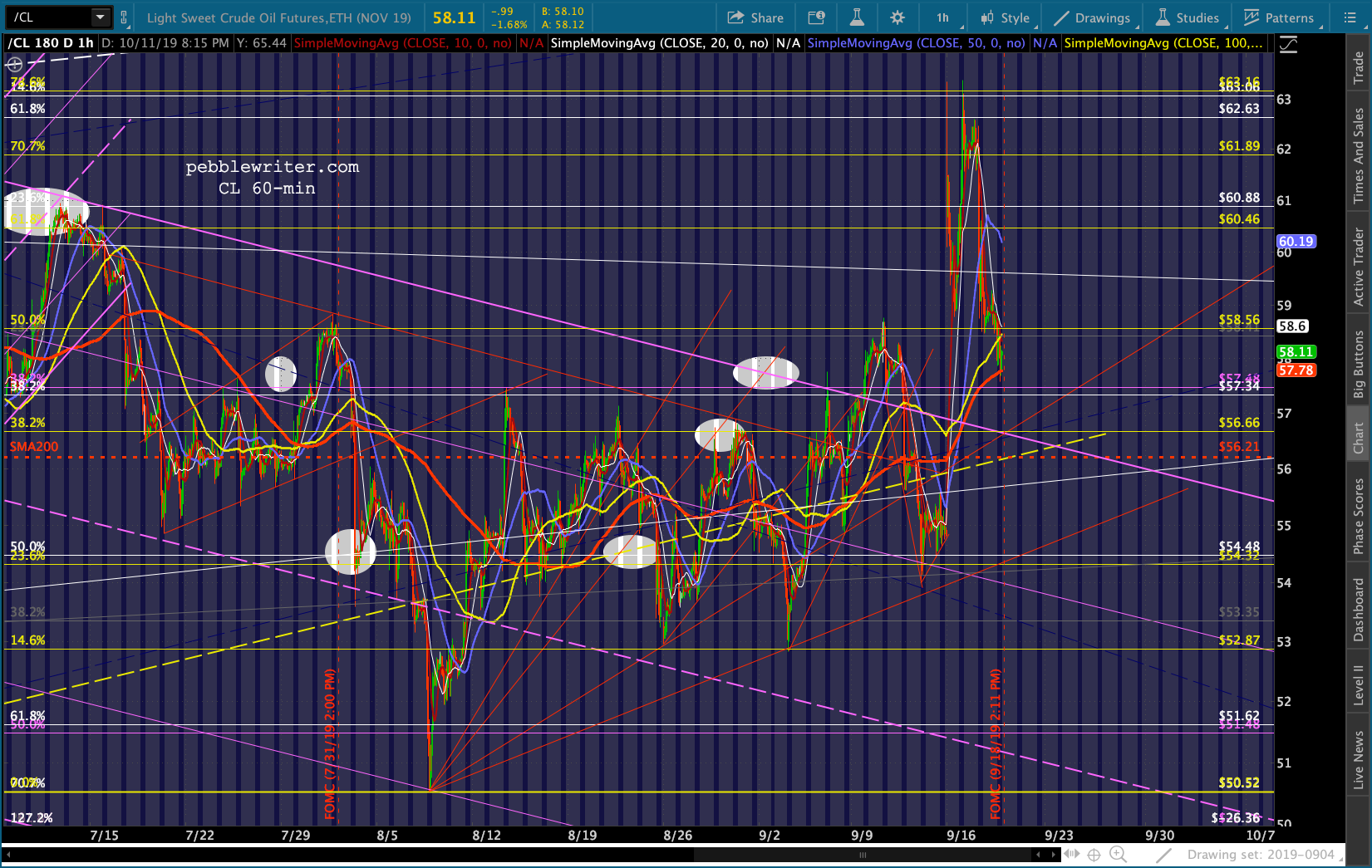Click the expand time axis icon
Image resolution: width=1372 pixels, height=868 pixels.
click(x=1072, y=854)
